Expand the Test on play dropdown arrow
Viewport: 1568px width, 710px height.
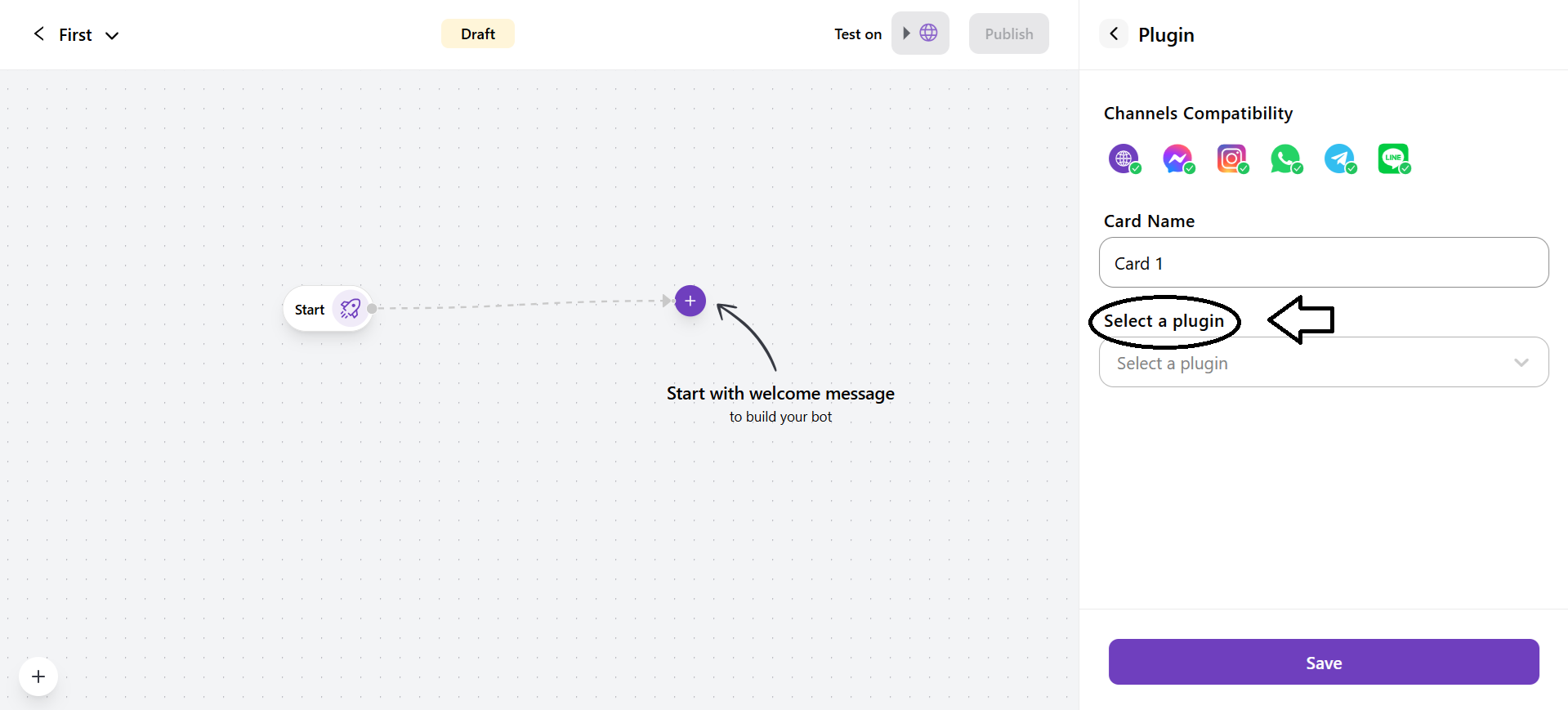click(905, 33)
